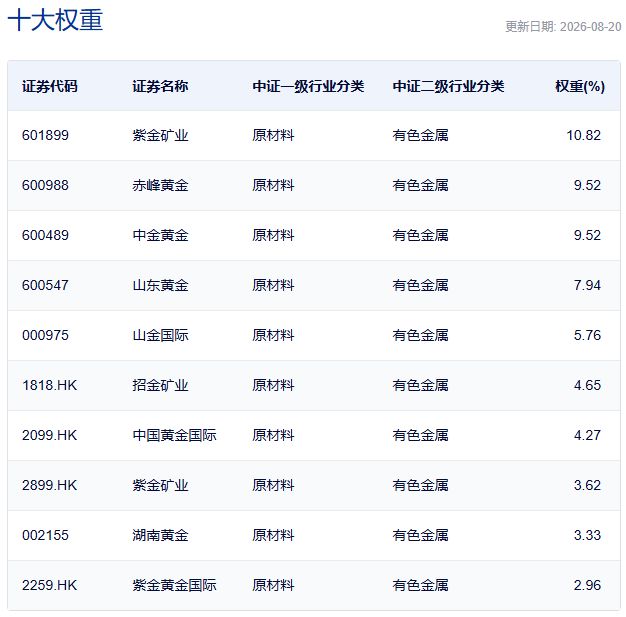The width and height of the screenshot is (626, 617).
Task: Click the 9.52 weight for 赤峰黄金
Action: [x=587, y=185]
